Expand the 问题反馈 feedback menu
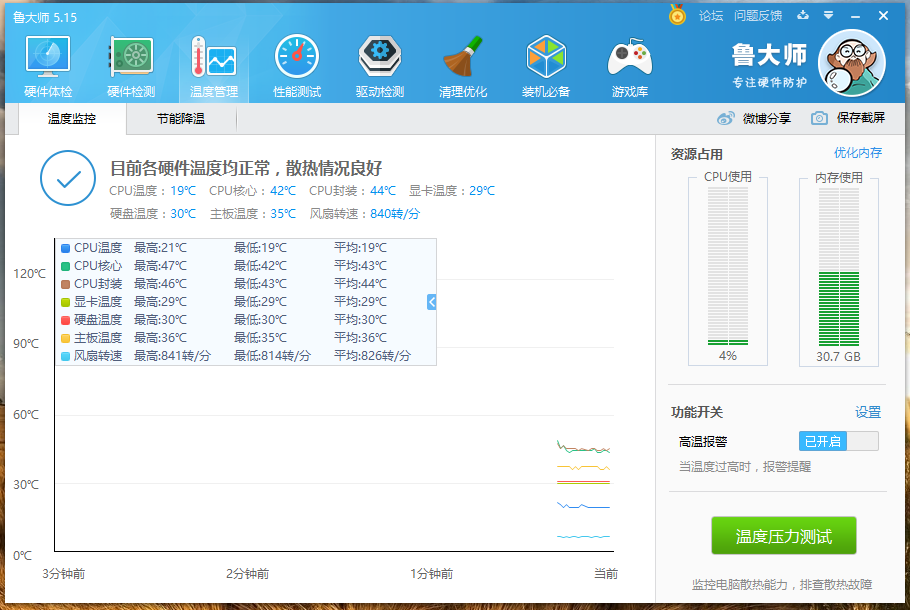This screenshot has height=610, width=910. point(757,15)
